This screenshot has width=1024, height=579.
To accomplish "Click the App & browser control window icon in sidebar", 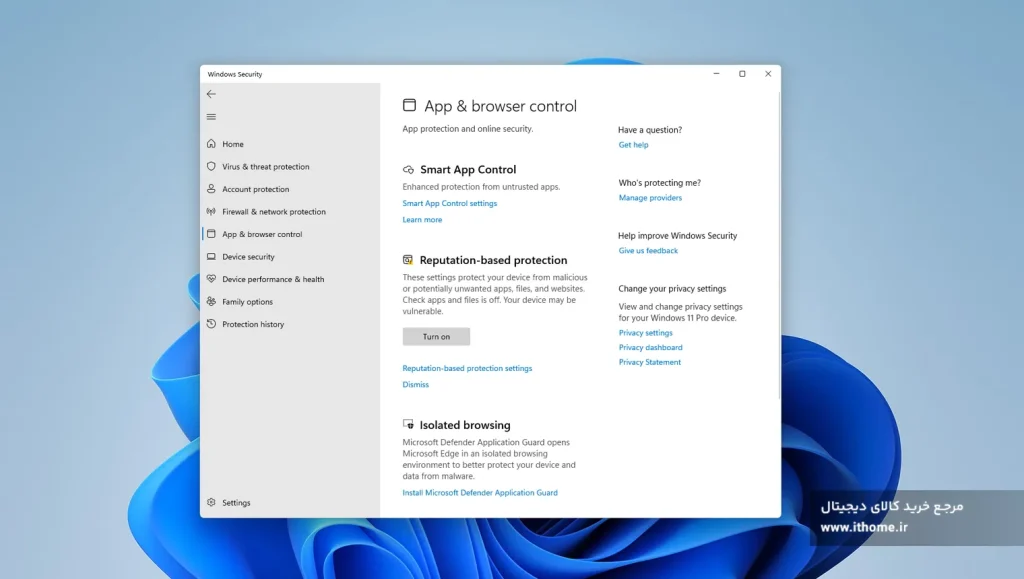I will 211,234.
